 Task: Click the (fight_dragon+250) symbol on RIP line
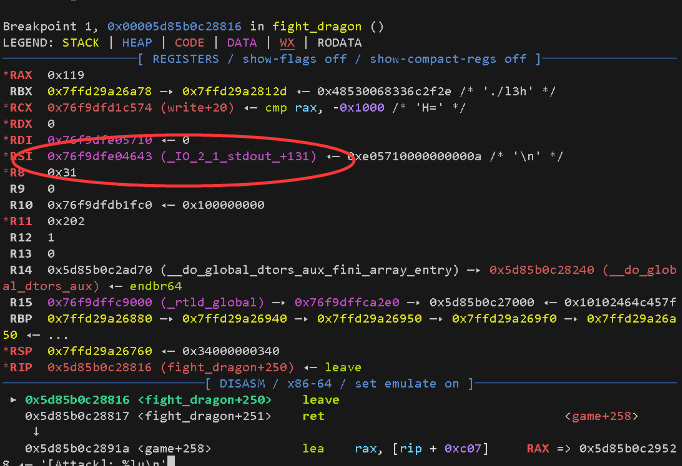click(x=227, y=367)
